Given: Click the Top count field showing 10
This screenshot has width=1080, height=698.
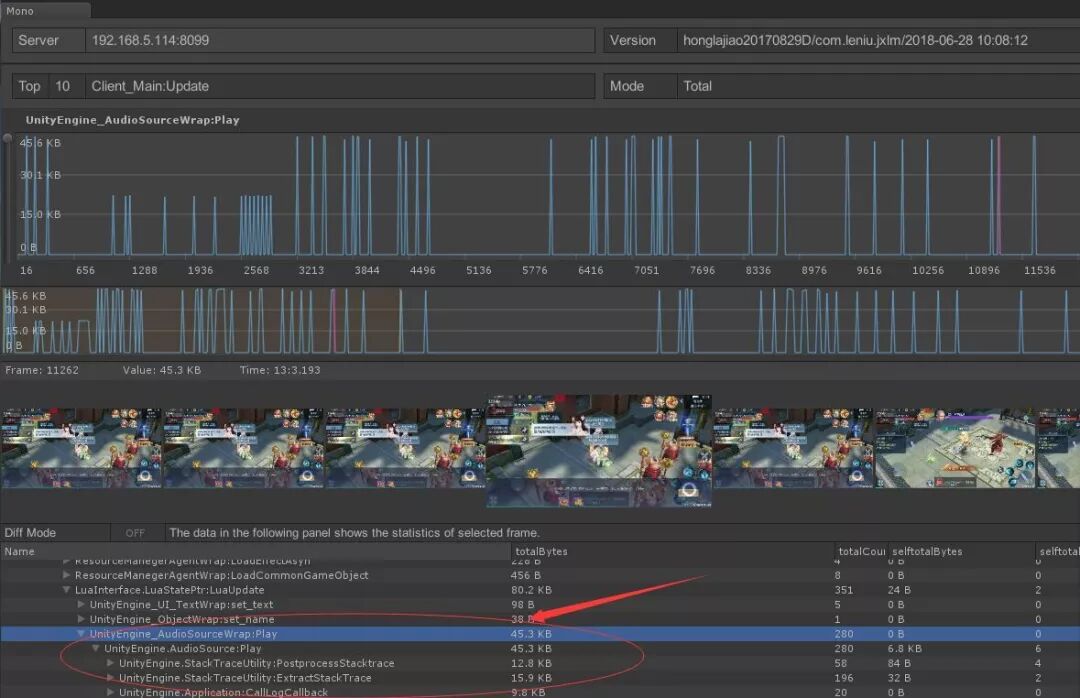Looking at the screenshot, I should click(63, 86).
